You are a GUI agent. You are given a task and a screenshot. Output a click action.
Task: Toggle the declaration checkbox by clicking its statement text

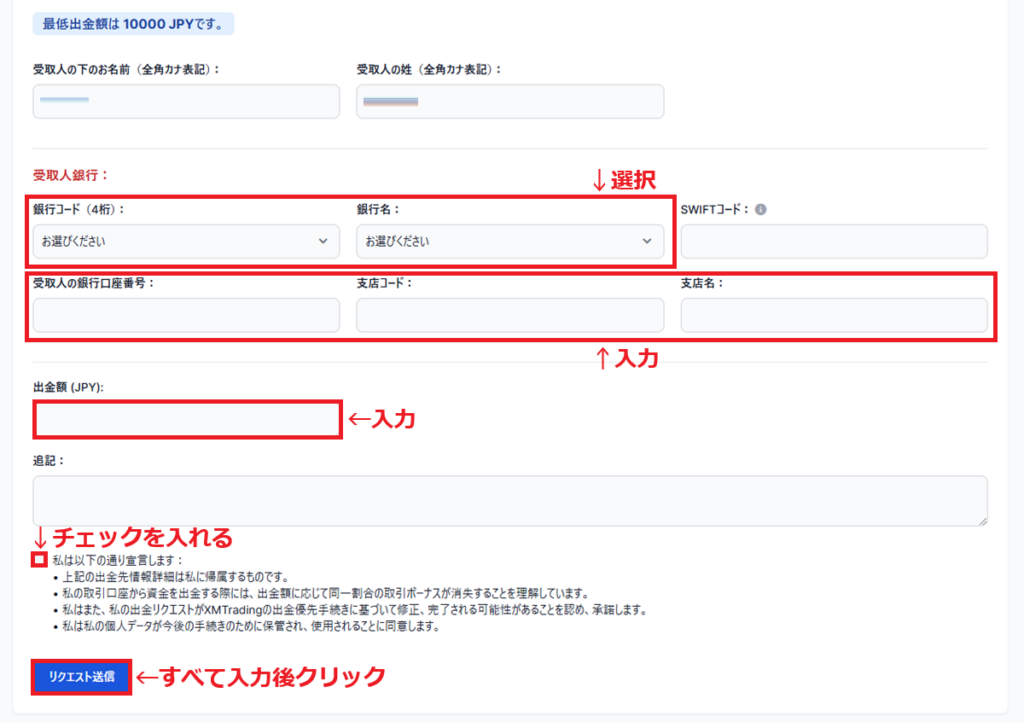[x=120, y=560]
